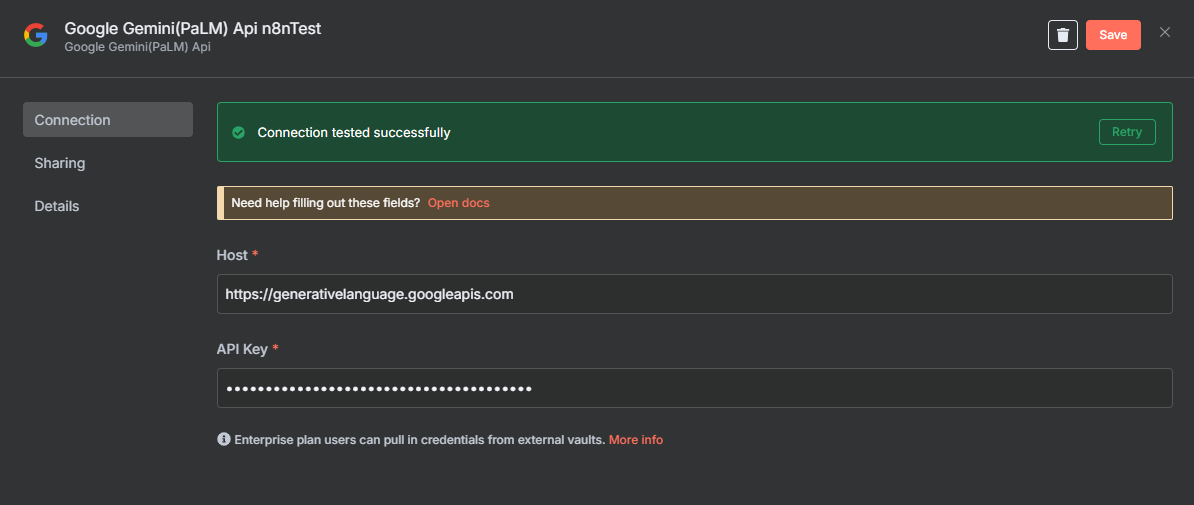This screenshot has width=1194, height=505.
Task: Select the Connection tab
Action: coord(107,120)
